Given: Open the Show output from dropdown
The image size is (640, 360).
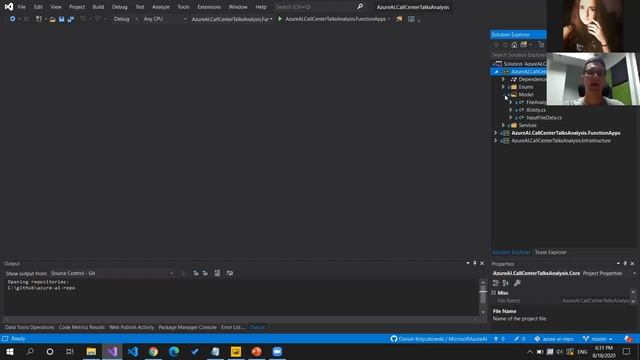Looking at the screenshot, I should (x=112, y=273).
